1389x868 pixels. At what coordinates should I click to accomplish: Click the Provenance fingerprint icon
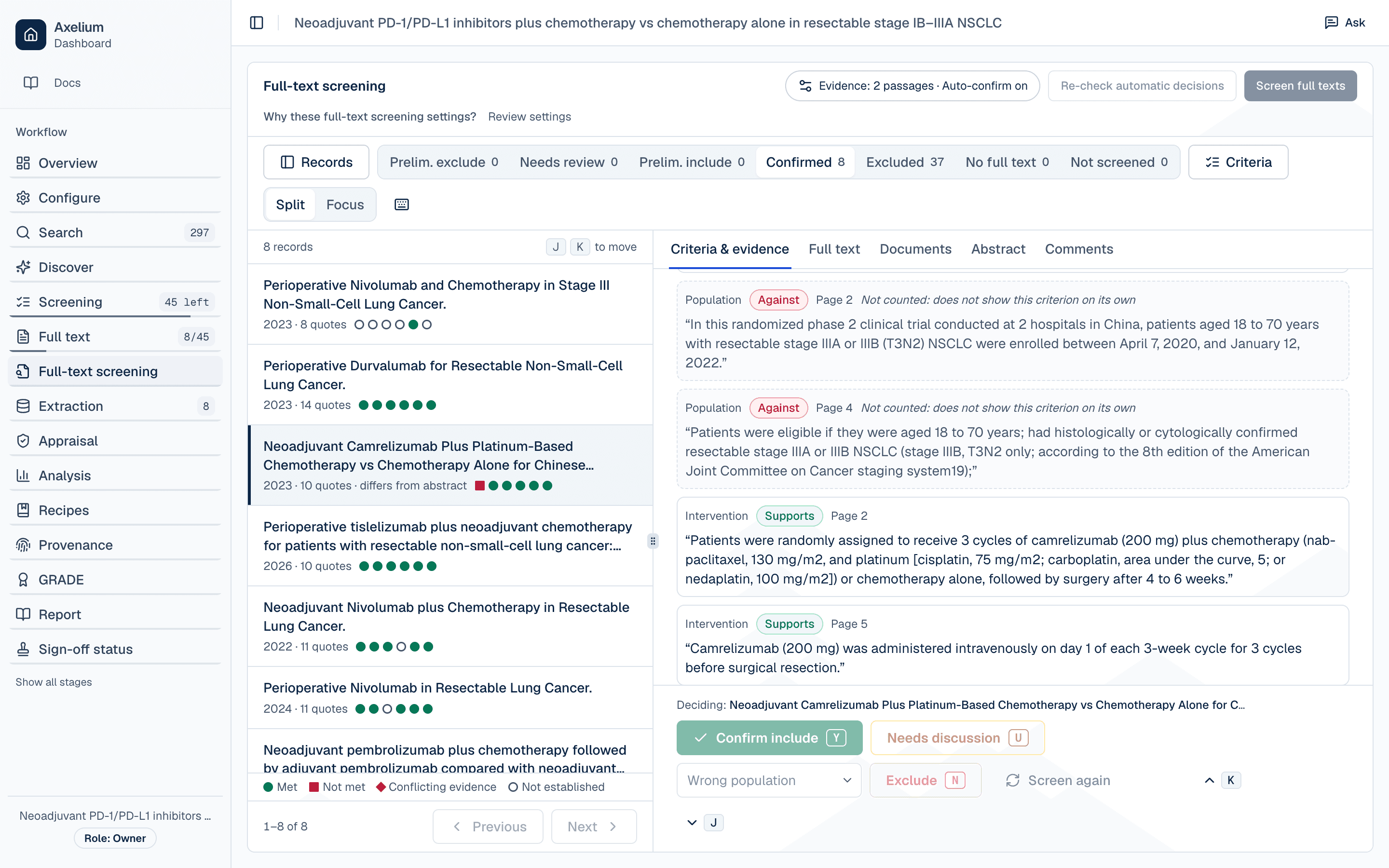pyautogui.click(x=23, y=545)
